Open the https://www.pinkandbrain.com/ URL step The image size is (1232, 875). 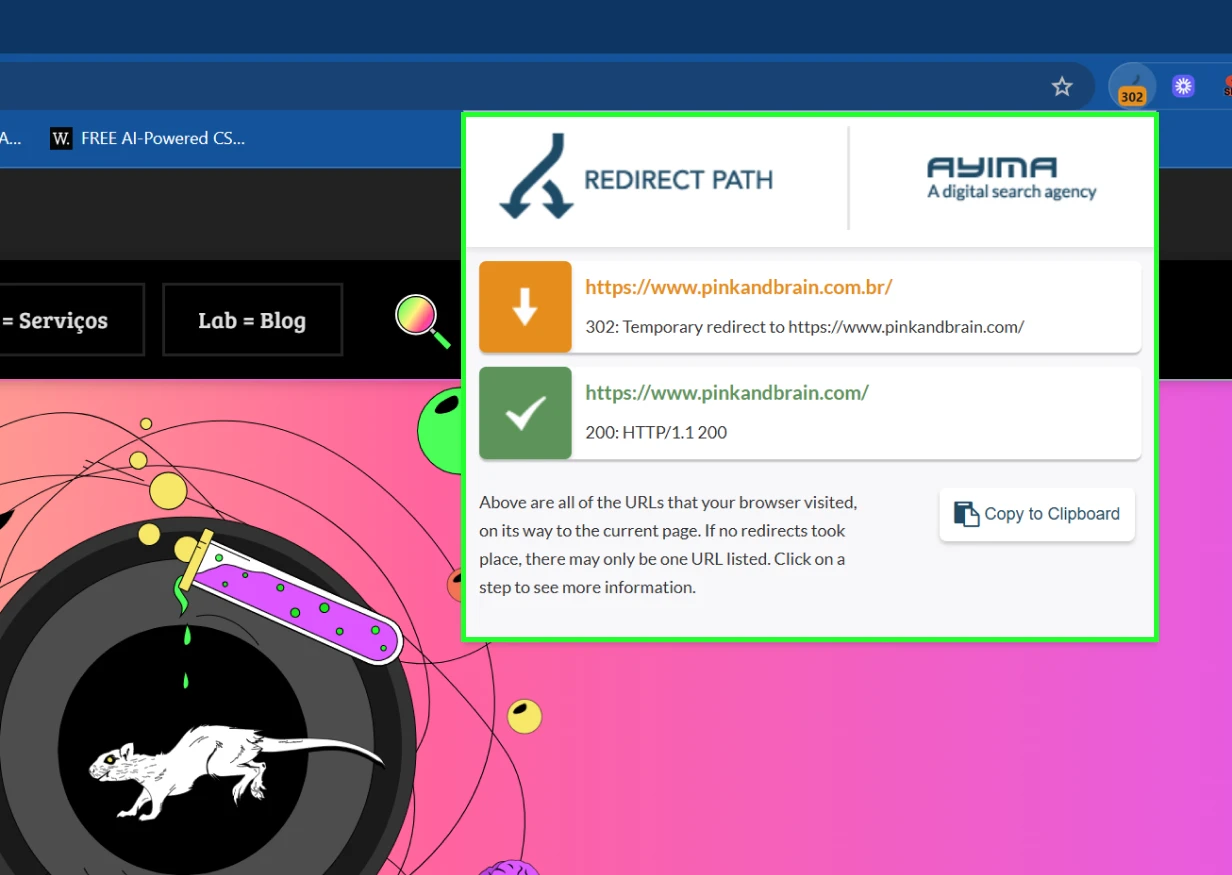pyautogui.click(x=727, y=393)
